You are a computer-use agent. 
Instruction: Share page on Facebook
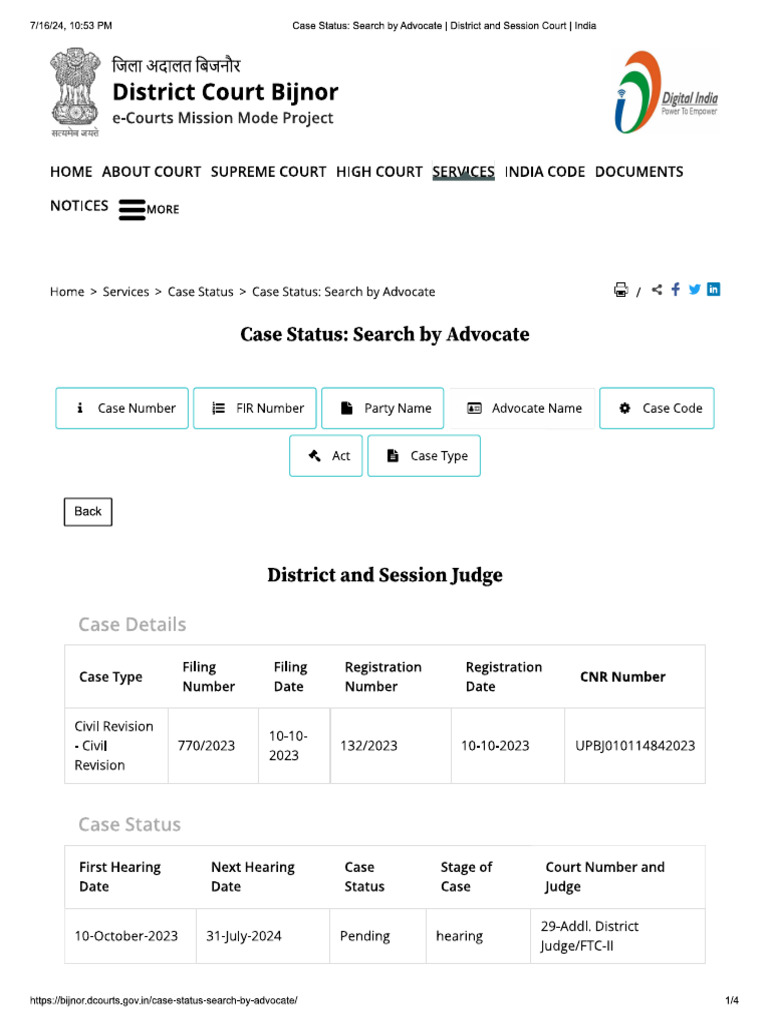(x=676, y=290)
